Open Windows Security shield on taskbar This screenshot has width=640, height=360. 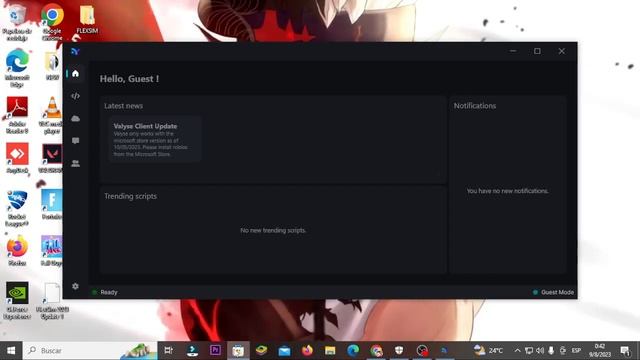point(399,351)
